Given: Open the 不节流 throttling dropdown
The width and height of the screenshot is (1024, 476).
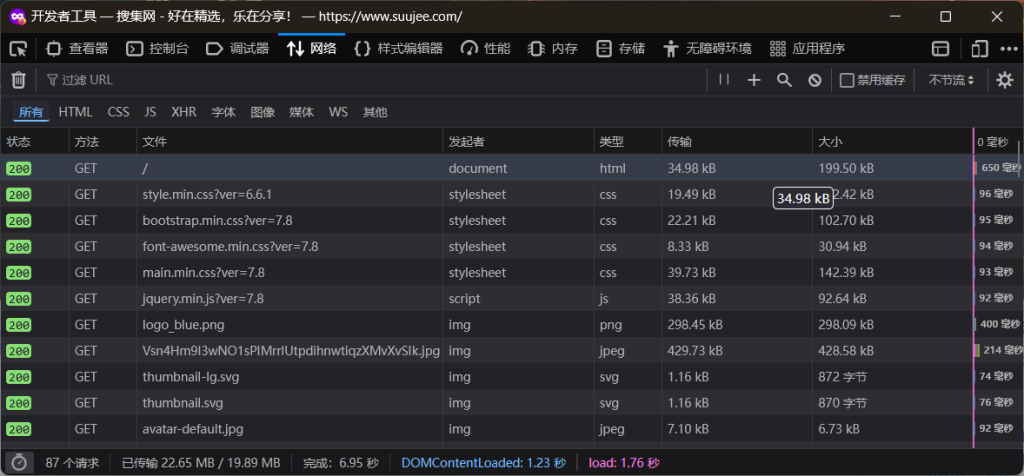Looking at the screenshot, I should pos(951,80).
